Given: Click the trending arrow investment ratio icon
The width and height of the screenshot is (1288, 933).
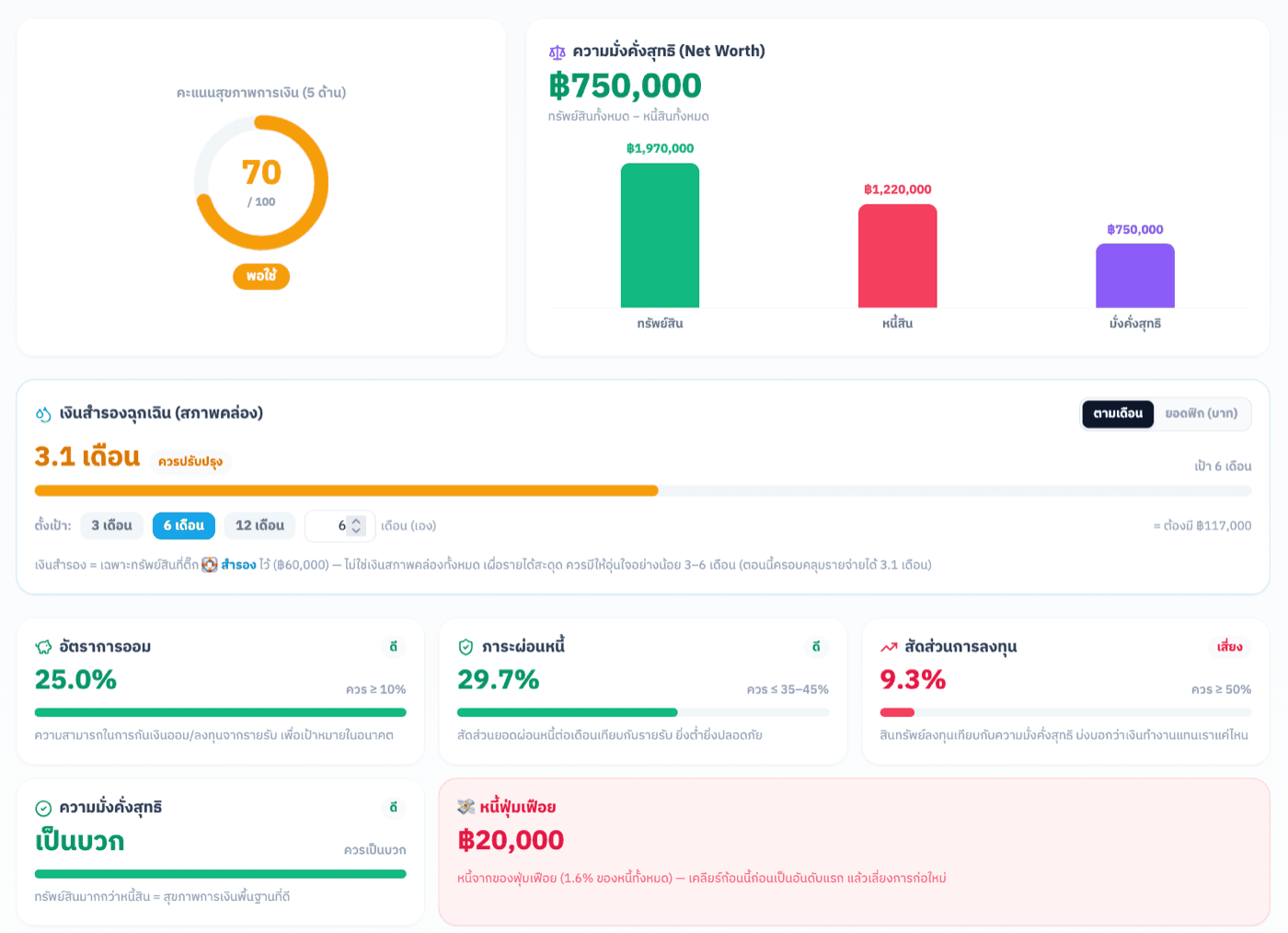Looking at the screenshot, I should (889, 647).
